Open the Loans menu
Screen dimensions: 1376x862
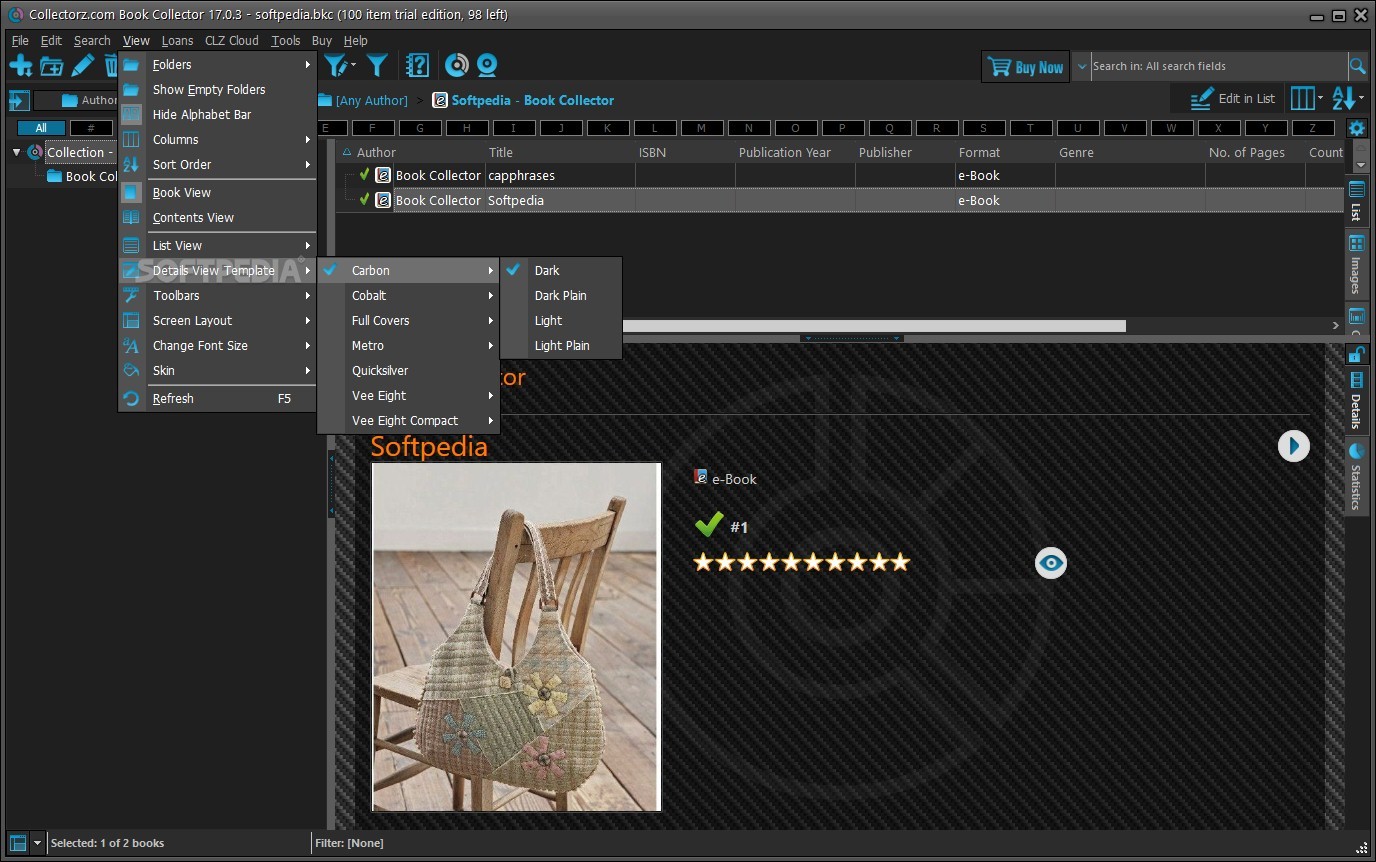(x=177, y=41)
